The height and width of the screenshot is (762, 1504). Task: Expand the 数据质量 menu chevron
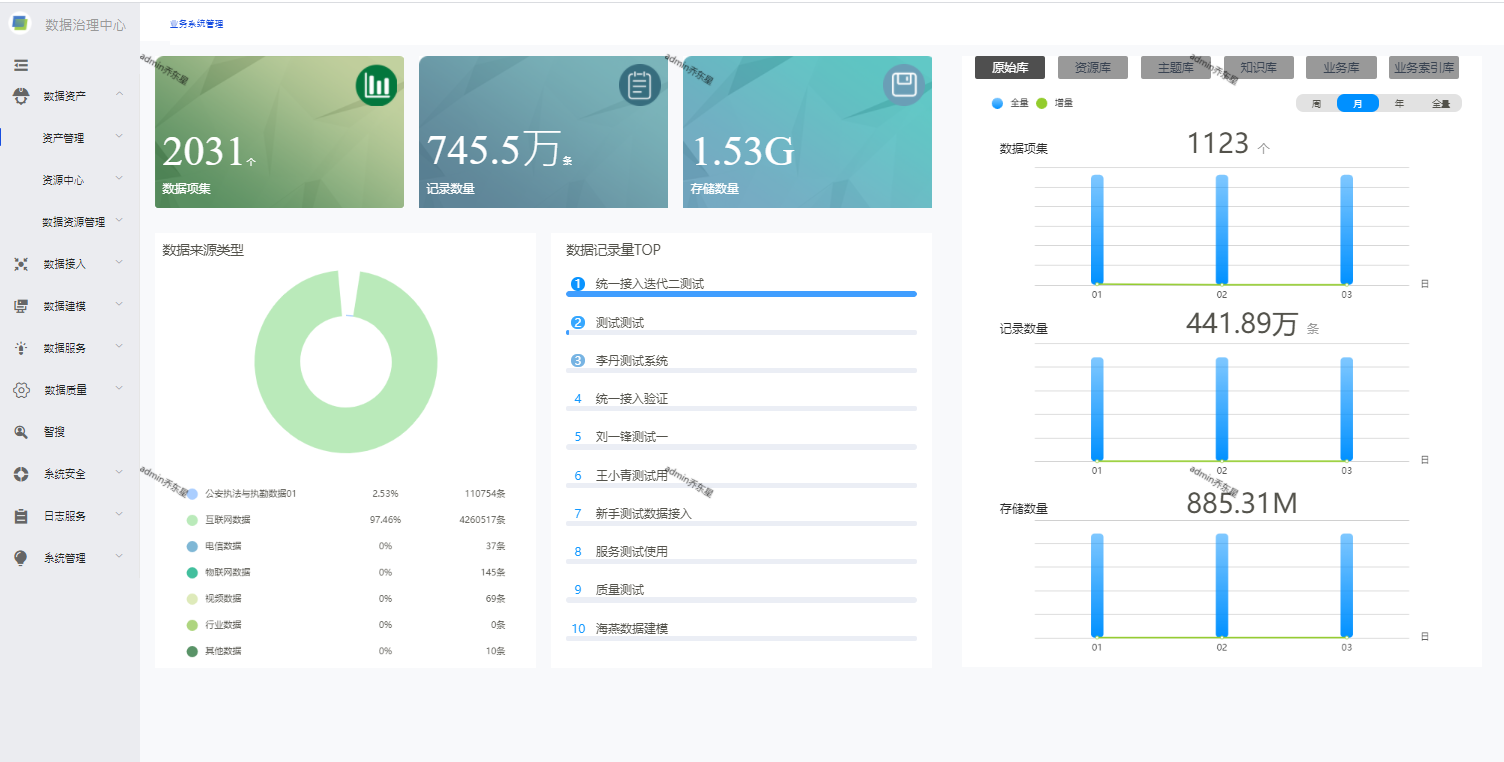(119, 389)
